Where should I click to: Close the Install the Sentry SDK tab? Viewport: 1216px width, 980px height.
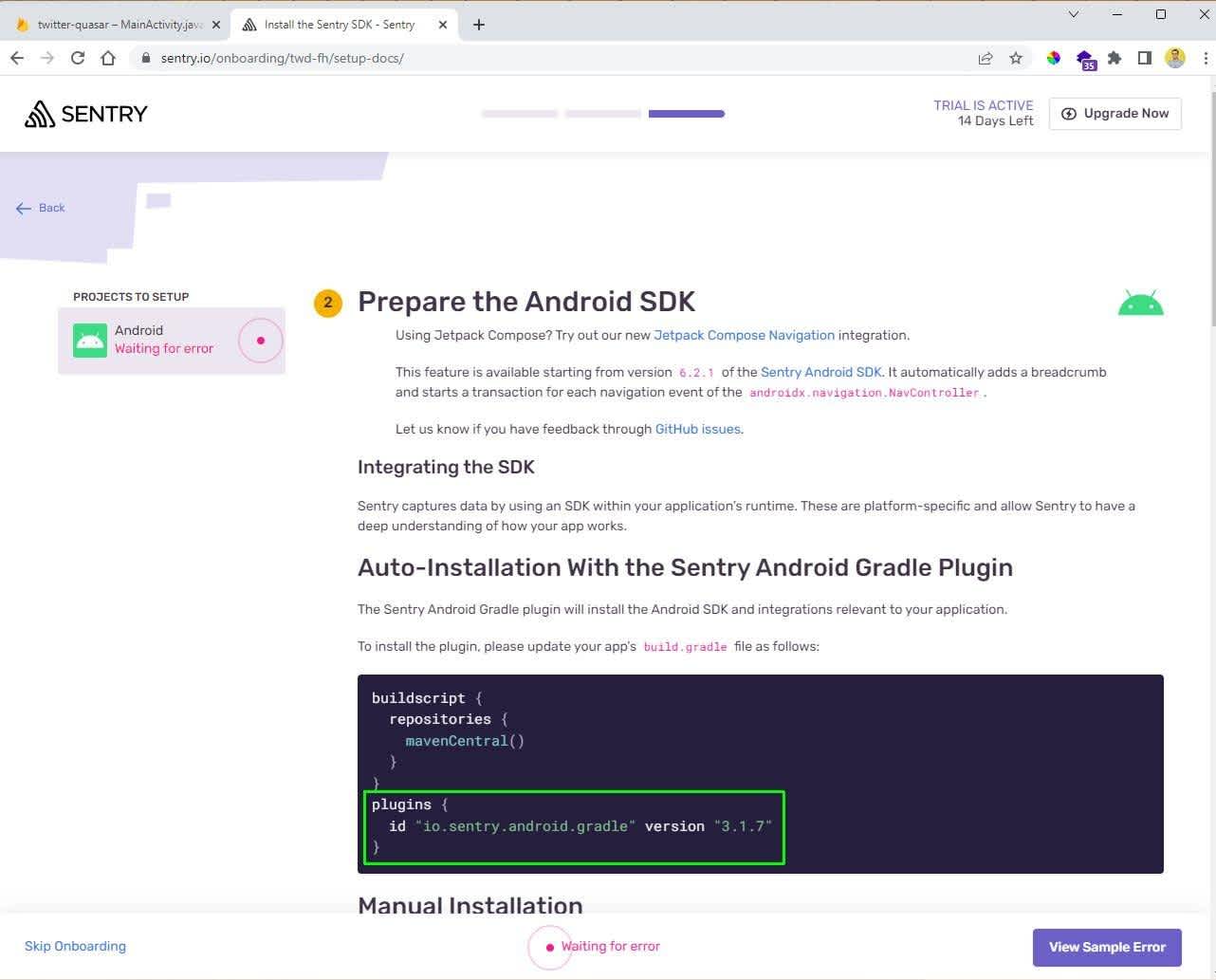pyautogui.click(x=442, y=25)
